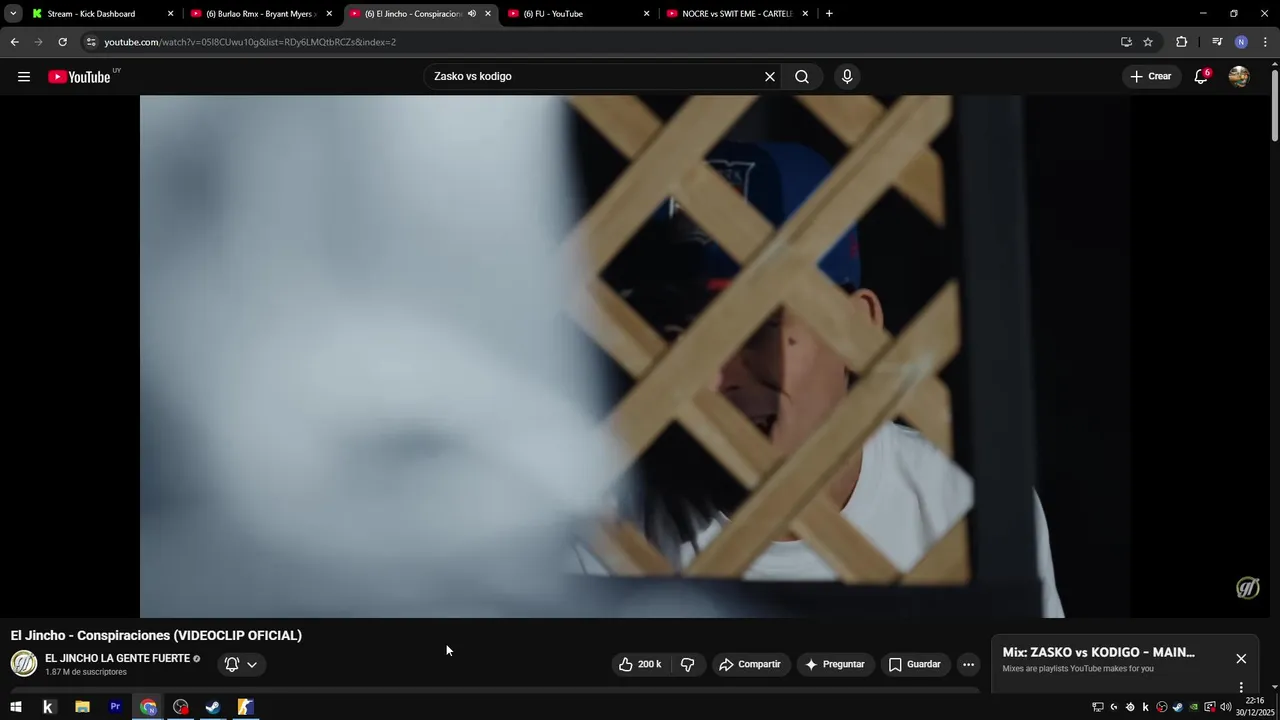The image size is (1280, 720).
Task: Switch to Burlao Rmx - Bryant Myers tab
Action: pos(261,14)
